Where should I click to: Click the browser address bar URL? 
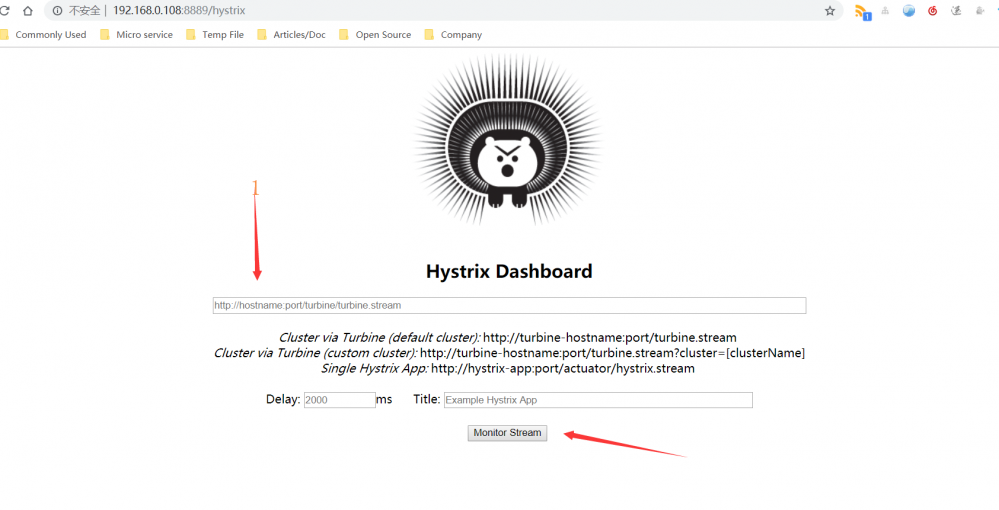point(179,11)
